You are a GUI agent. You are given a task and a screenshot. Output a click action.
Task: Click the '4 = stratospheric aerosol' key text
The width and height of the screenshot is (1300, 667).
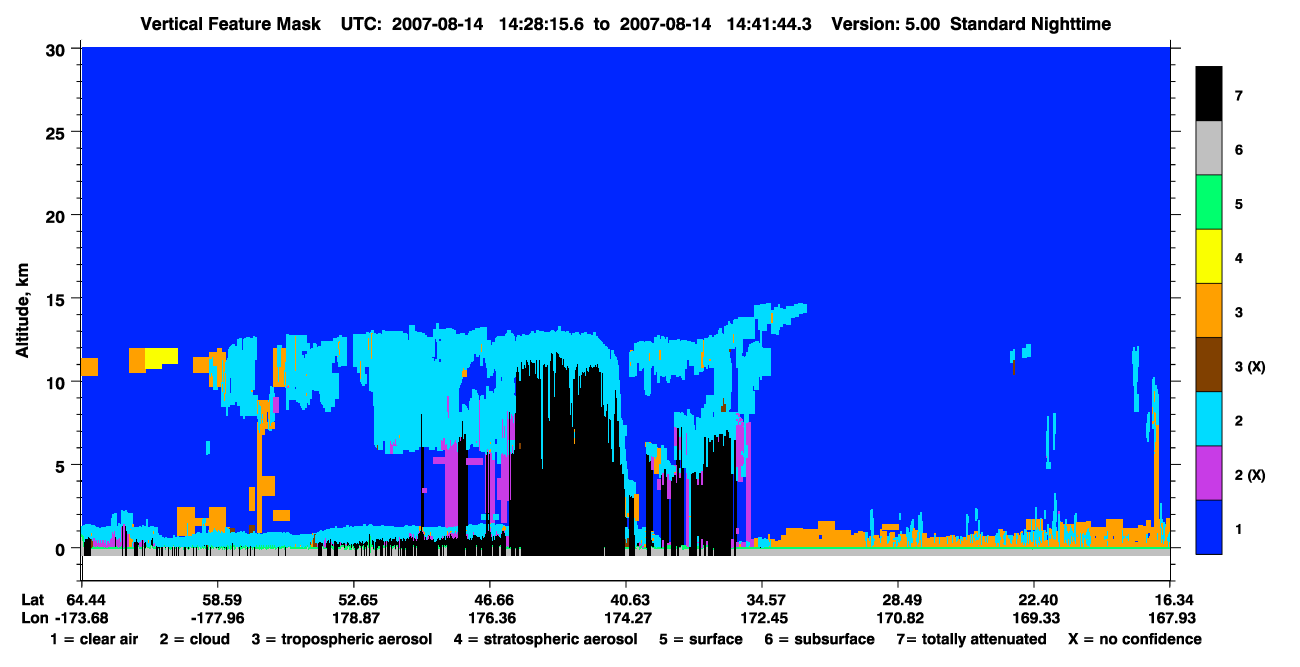pyautogui.click(x=545, y=640)
